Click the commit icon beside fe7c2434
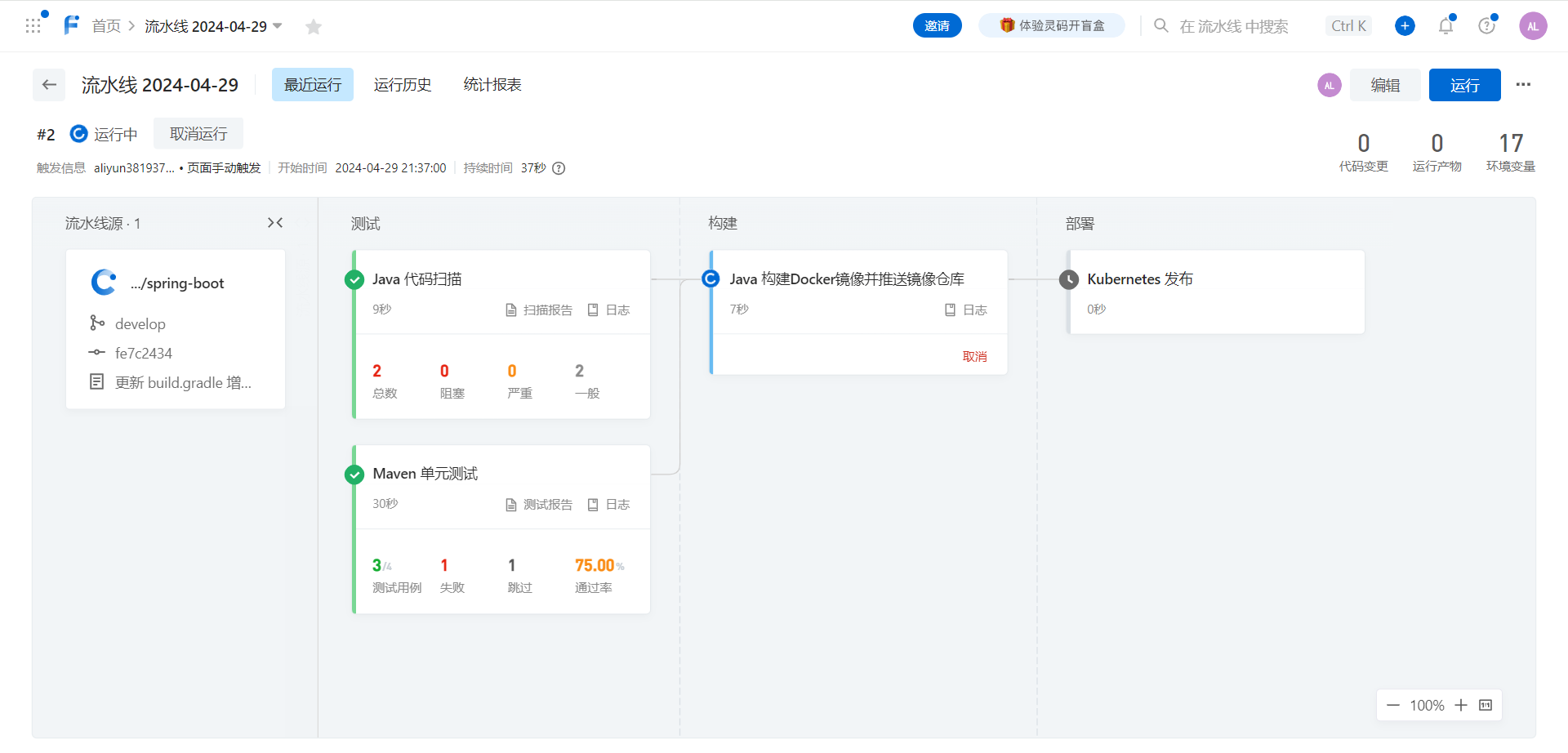 (x=97, y=353)
